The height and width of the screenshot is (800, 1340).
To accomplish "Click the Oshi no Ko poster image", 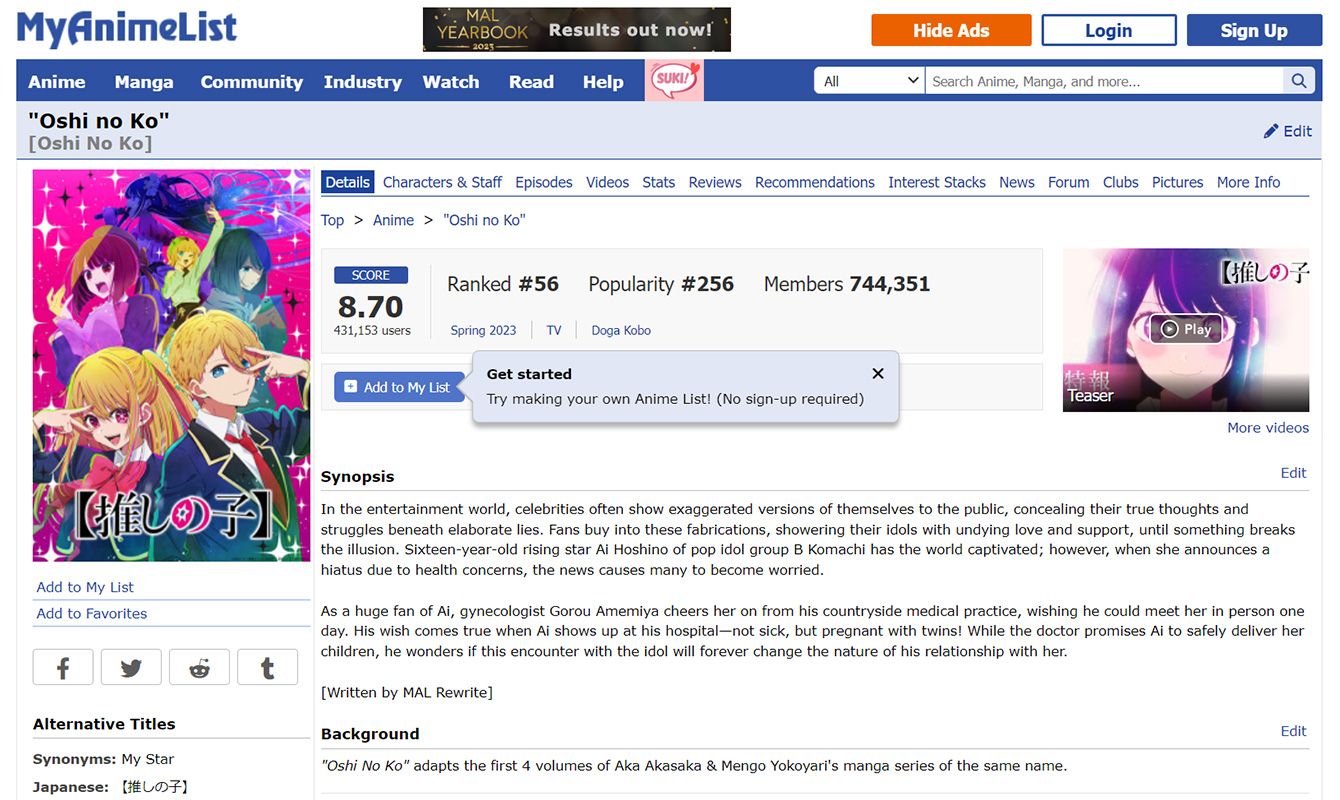I will [x=171, y=365].
